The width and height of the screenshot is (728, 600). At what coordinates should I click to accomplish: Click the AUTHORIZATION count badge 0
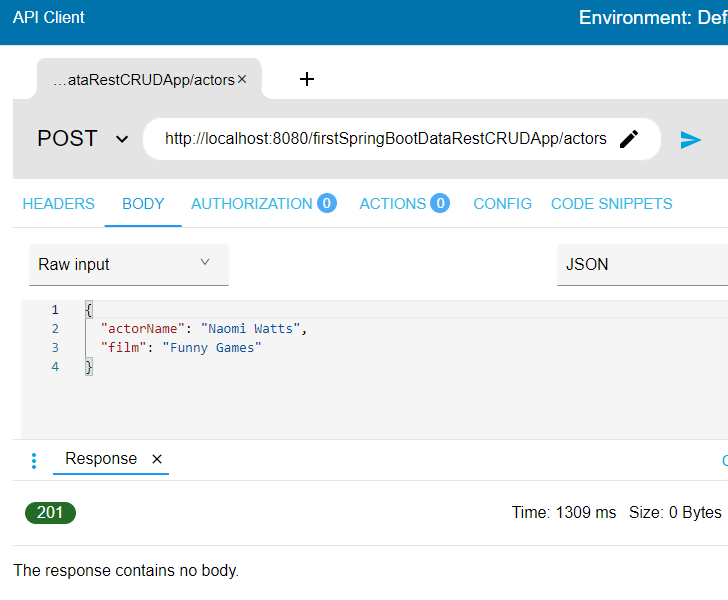327,203
